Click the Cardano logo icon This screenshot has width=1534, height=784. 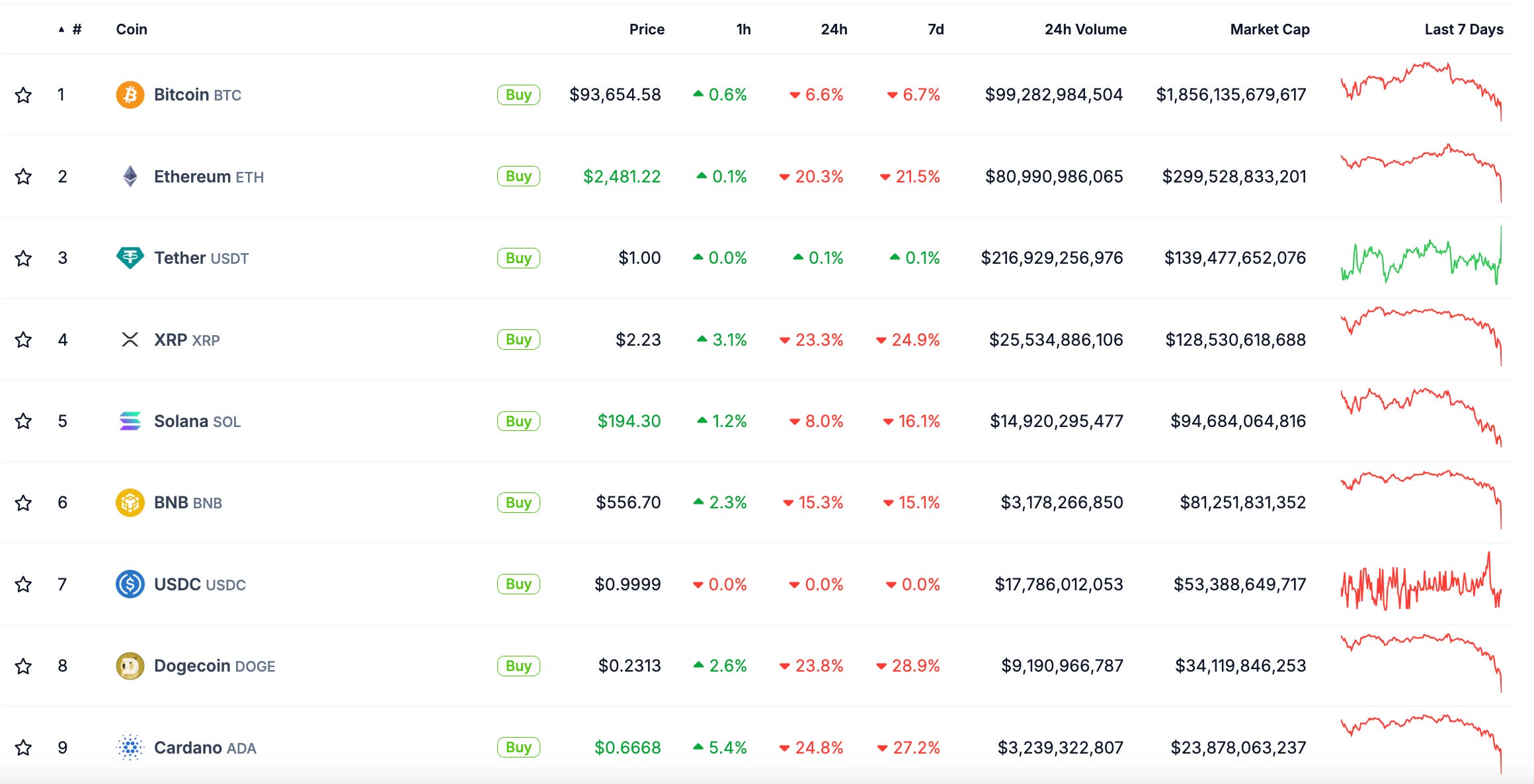click(130, 748)
